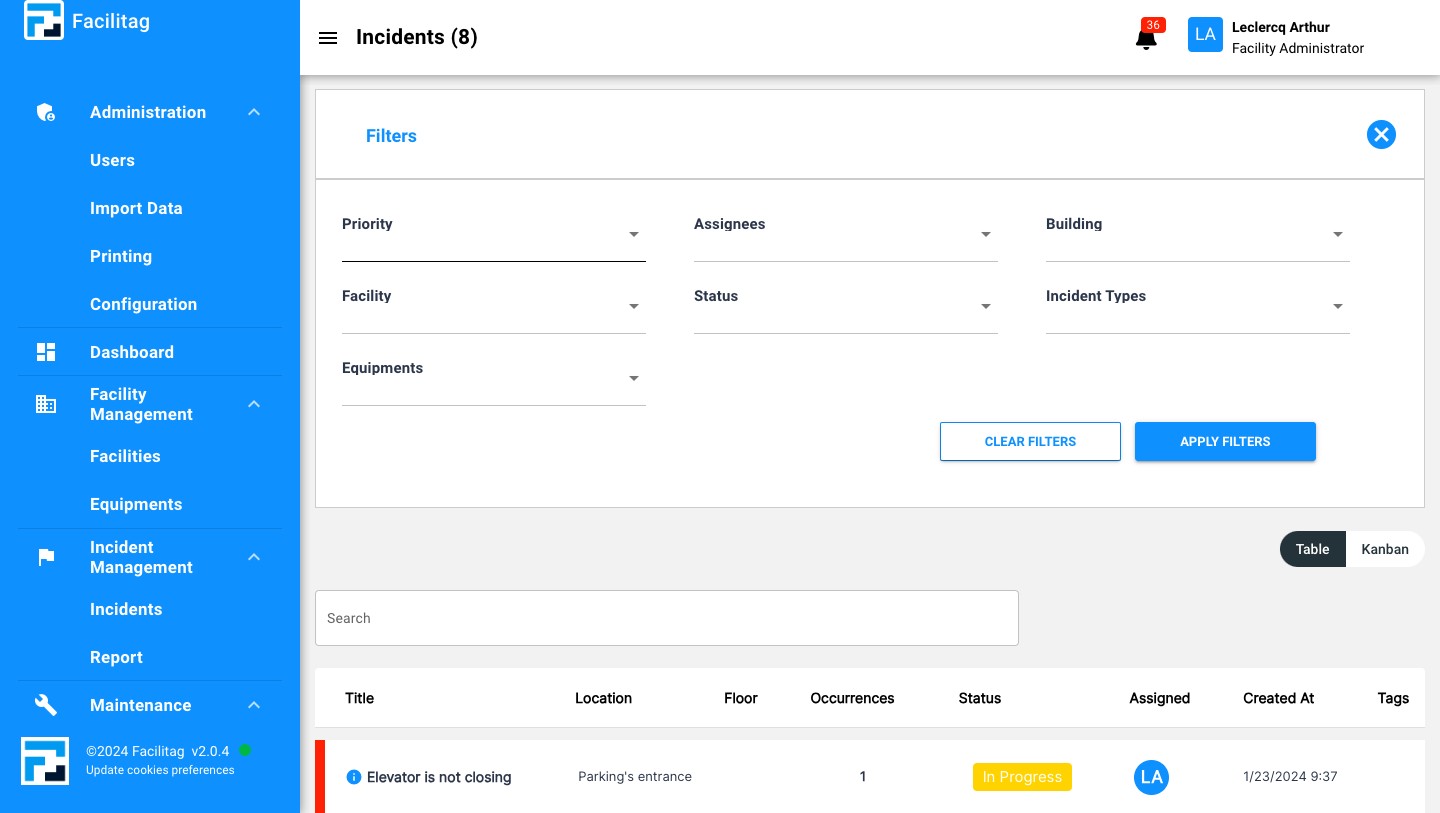
Task: Collapse the Administration section
Action: (x=254, y=112)
